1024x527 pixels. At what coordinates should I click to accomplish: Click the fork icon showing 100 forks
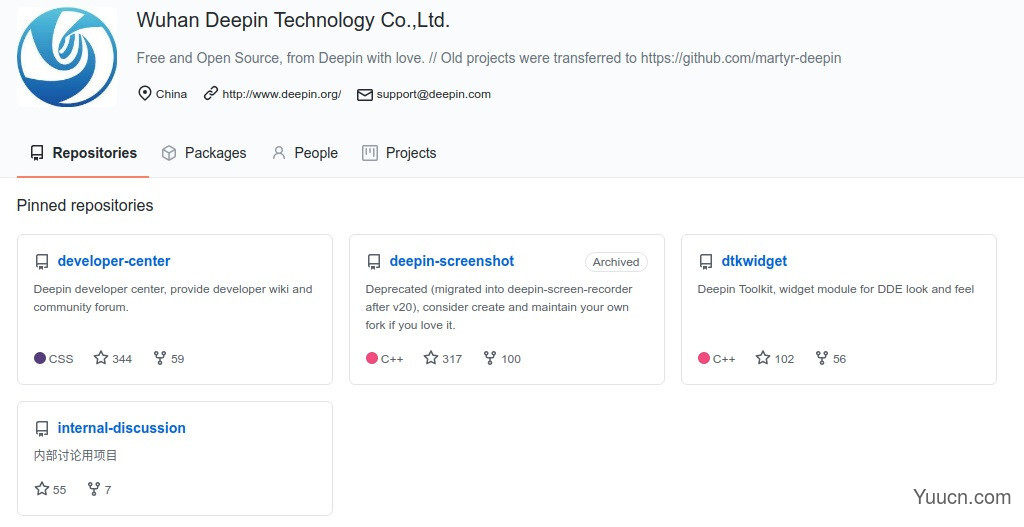[490, 358]
